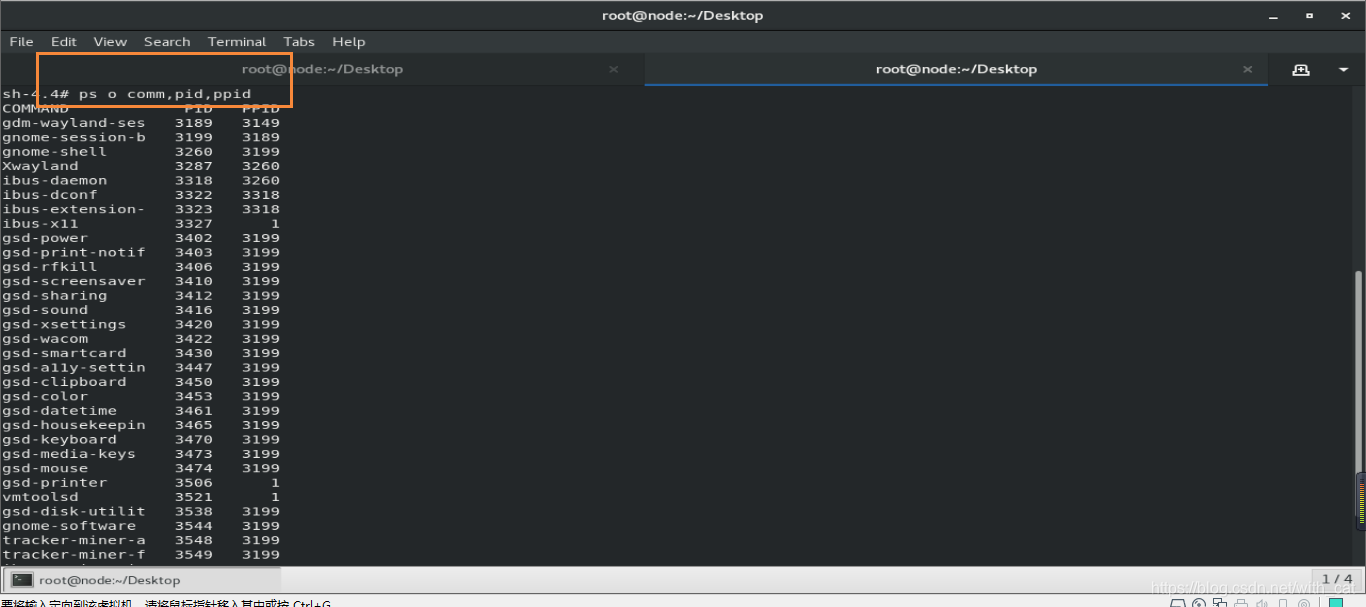The width and height of the screenshot is (1366, 607).
Task: Click the gsd-disk-utilit process name
Action: [74, 512]
